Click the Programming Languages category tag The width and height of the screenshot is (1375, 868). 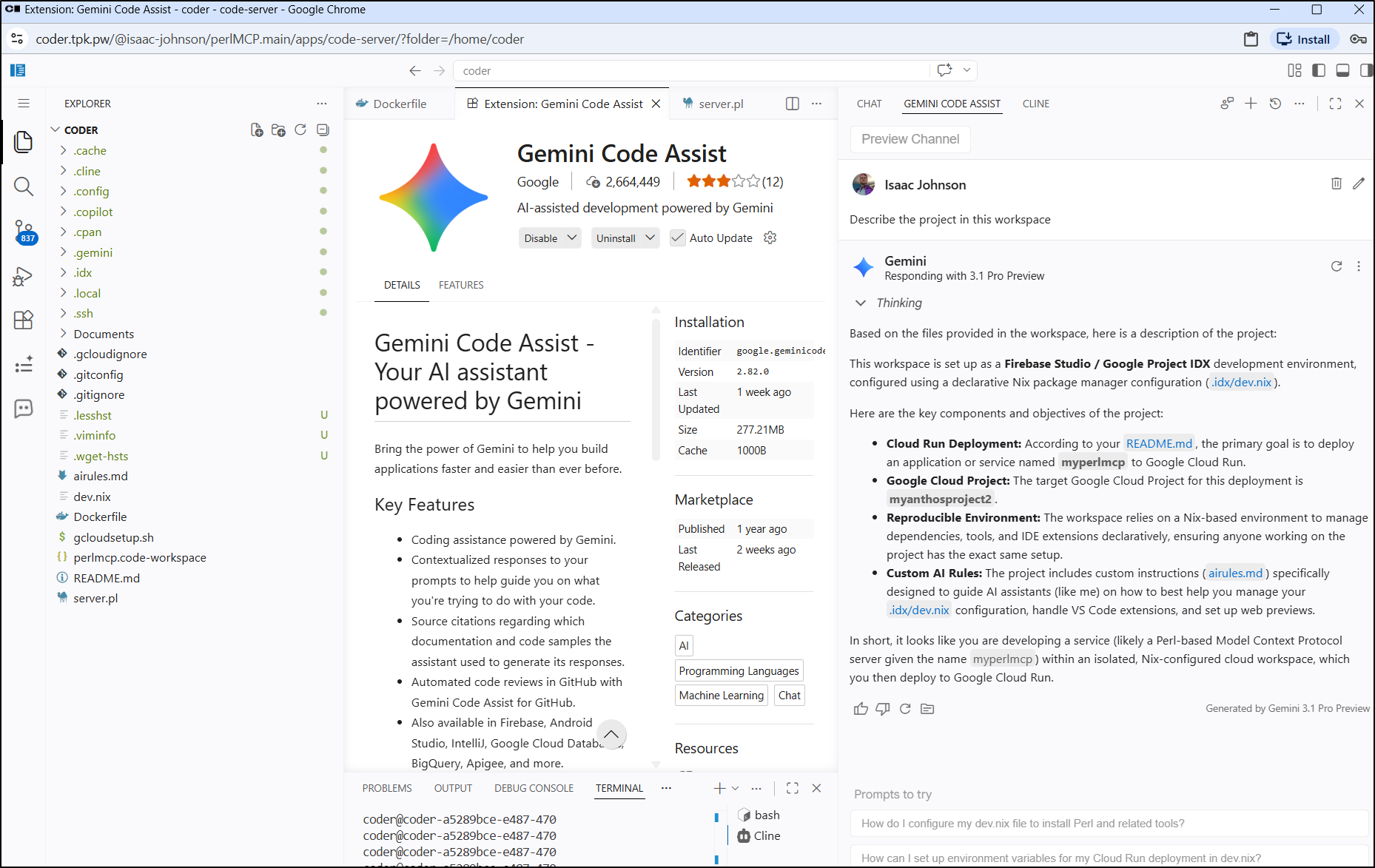(739, 670)
